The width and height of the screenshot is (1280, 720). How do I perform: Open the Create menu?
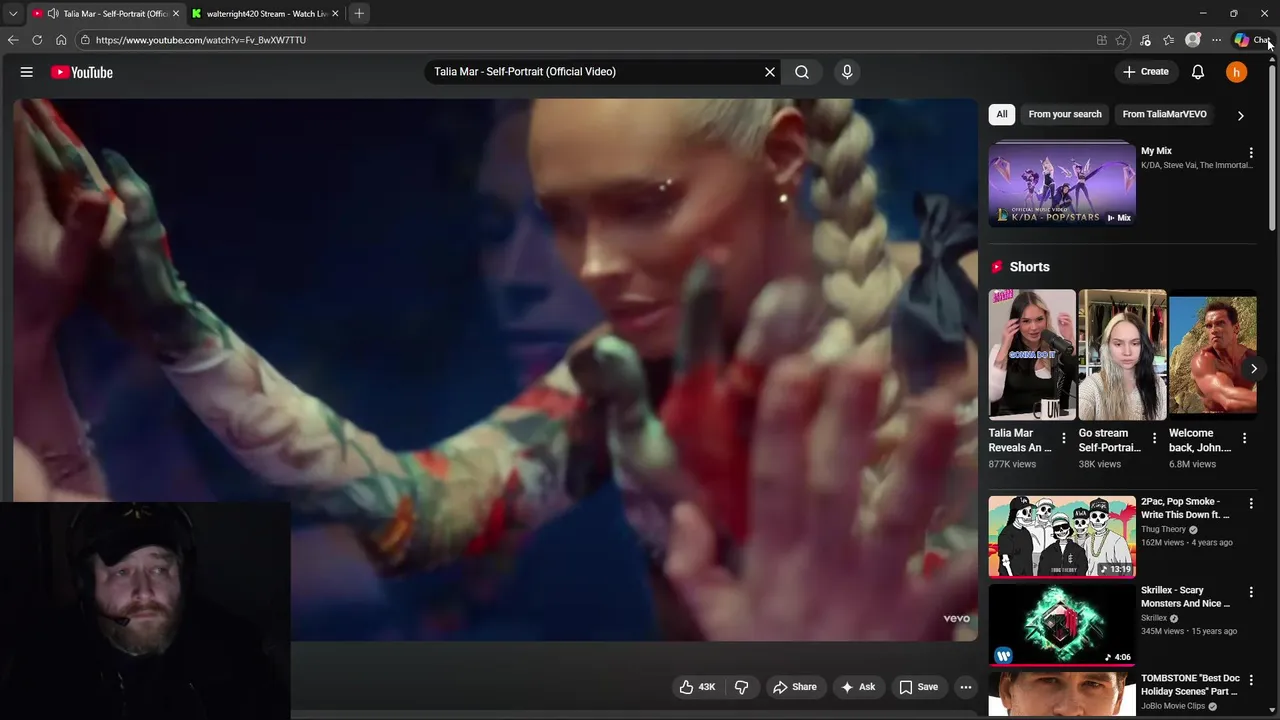[x=1145, y=72]
